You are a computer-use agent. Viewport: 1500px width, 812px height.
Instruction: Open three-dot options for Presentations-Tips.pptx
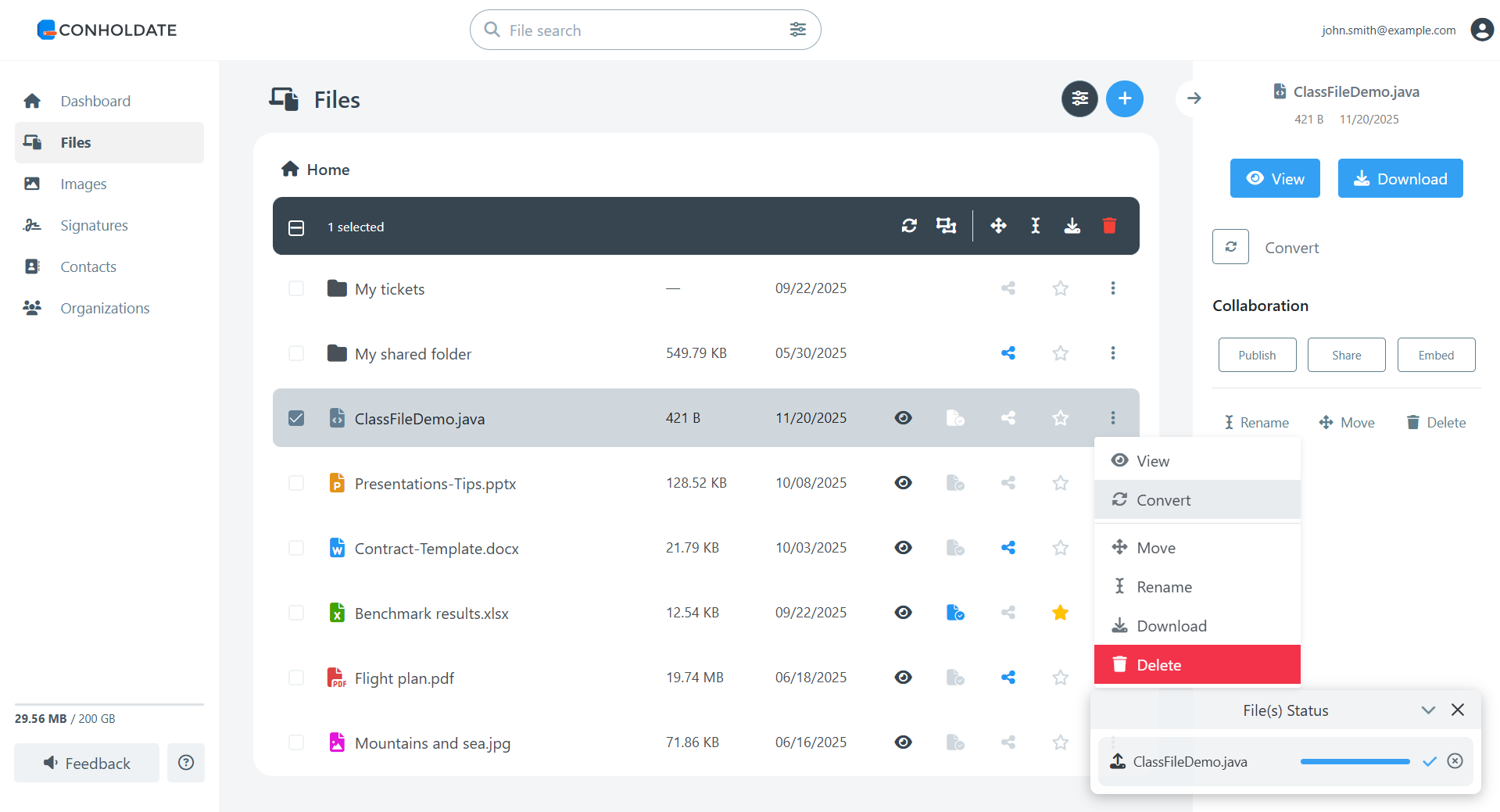[x=1112, y=482]
